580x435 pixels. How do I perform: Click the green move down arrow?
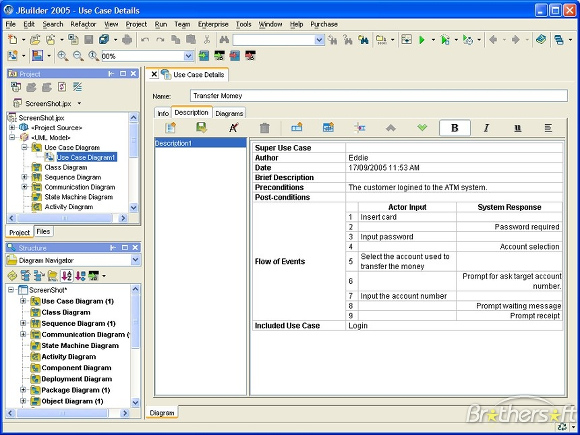(422, 128)
